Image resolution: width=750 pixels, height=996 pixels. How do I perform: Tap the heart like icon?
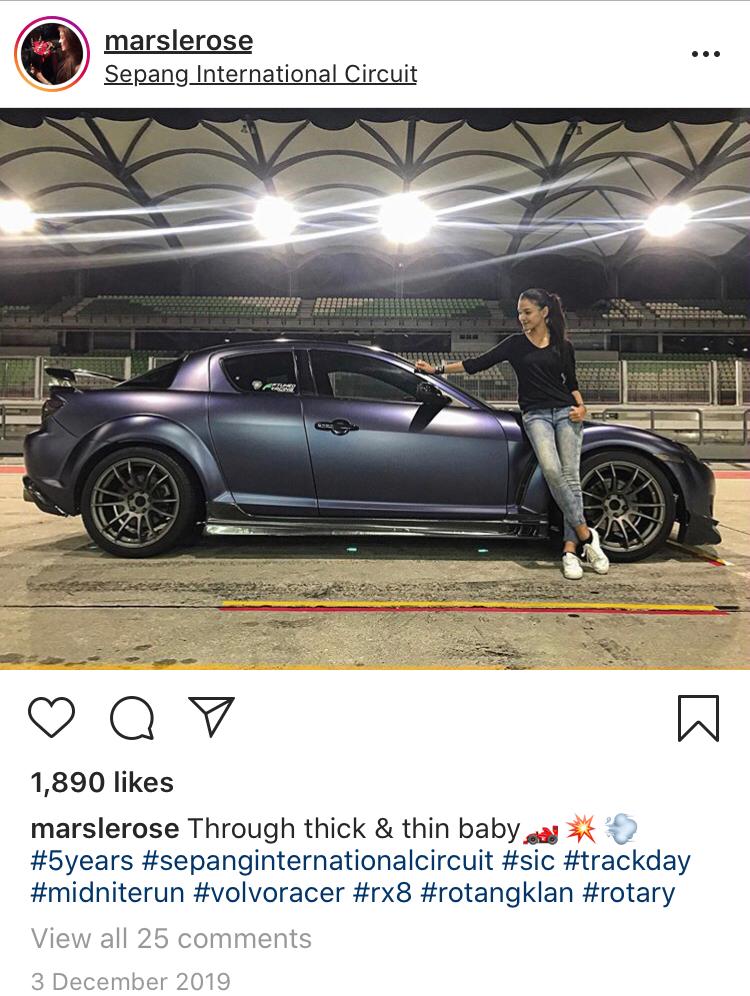[x=51, y=717]
